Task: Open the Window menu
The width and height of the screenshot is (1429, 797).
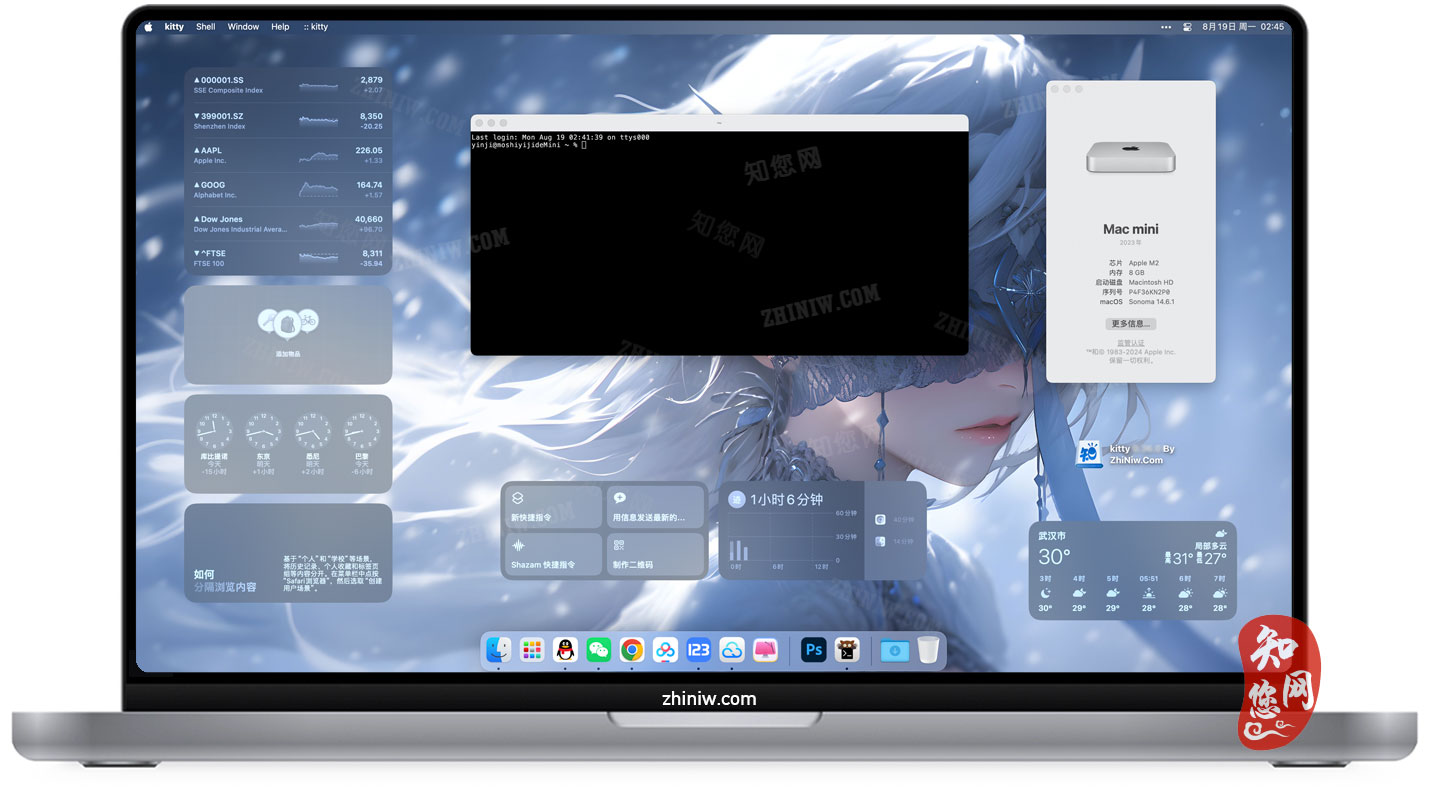Action: tap(243, 27)
